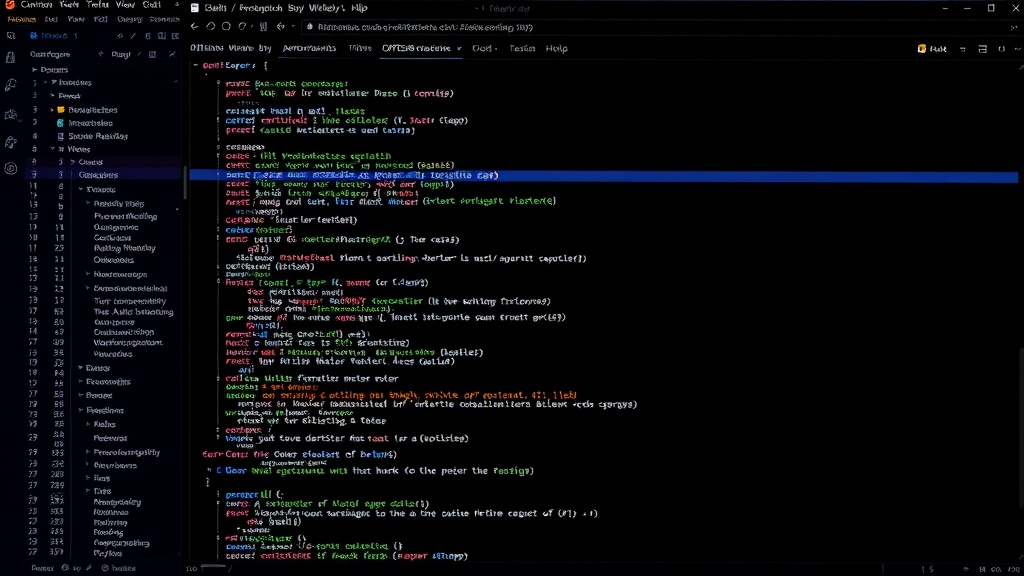
Task: Click the address field in the navigation bar
Action: 653,27
